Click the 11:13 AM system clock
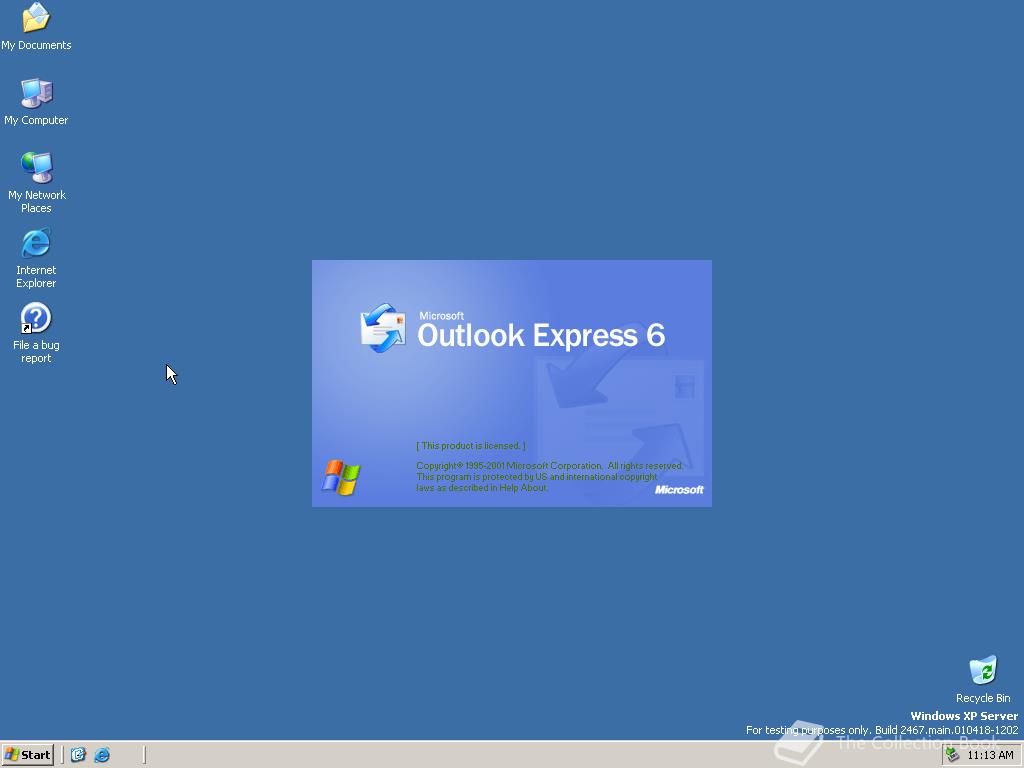 990,755
